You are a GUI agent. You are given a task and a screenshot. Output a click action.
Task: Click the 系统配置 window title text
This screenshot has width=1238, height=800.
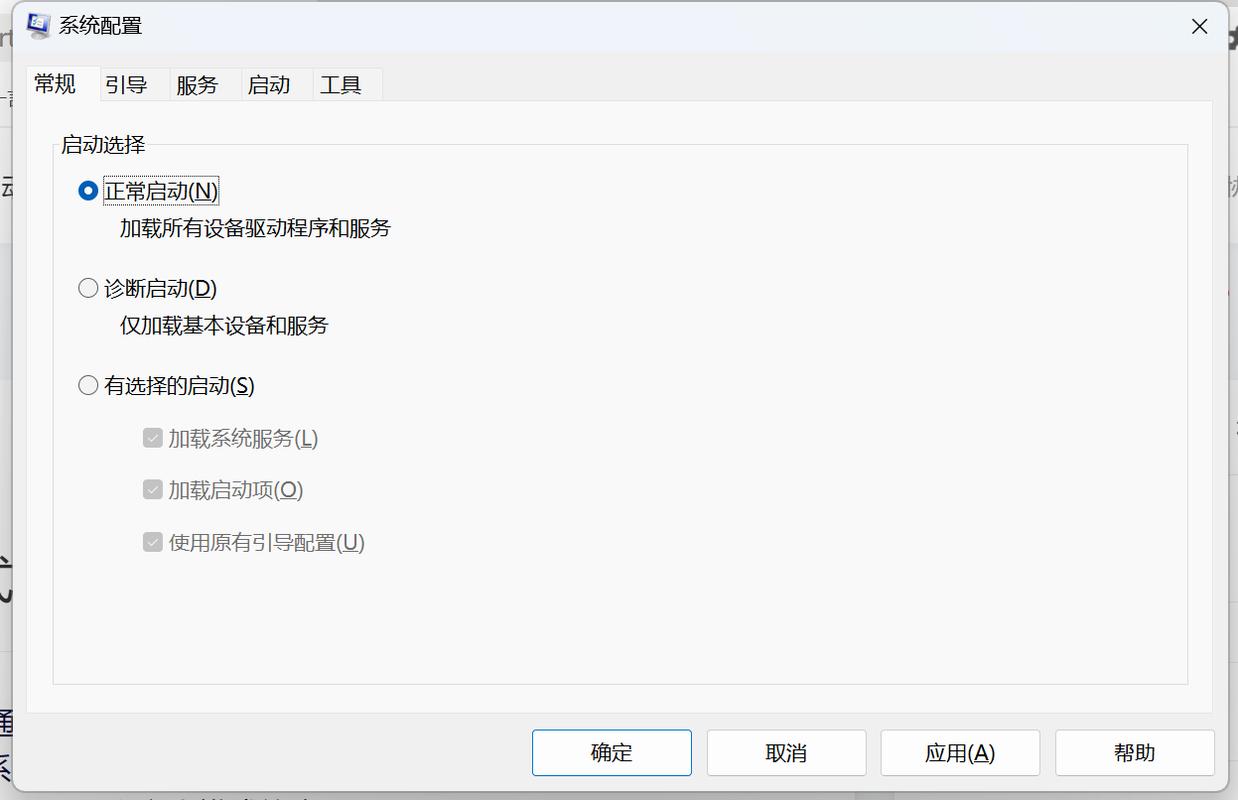click(100, 26)
